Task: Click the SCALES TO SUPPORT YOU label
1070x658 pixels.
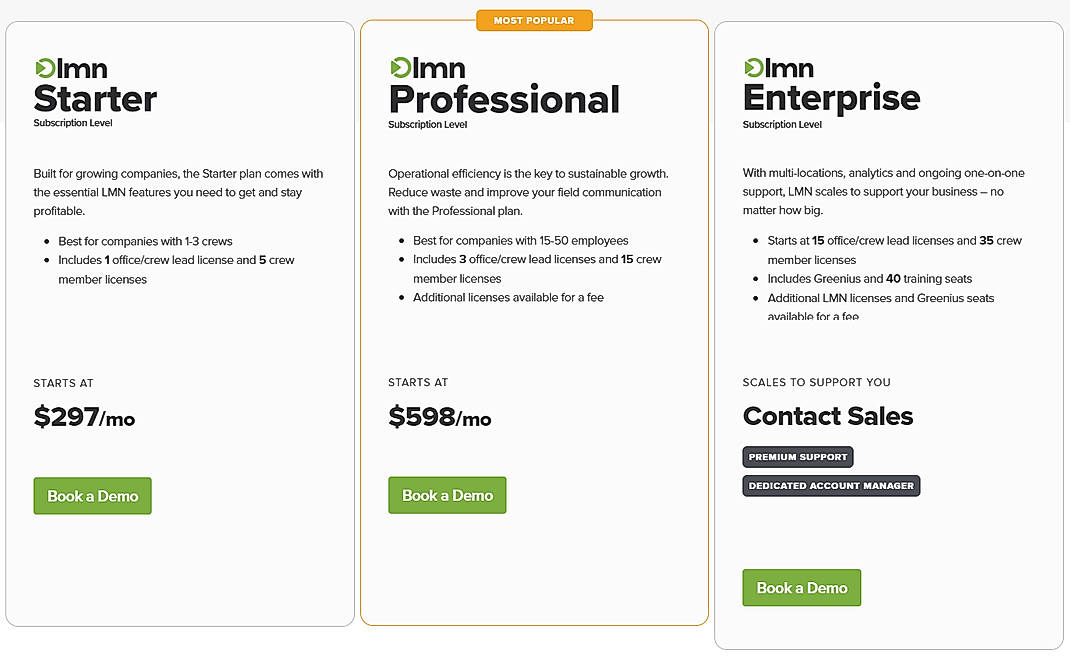Action: coord(817,382)
